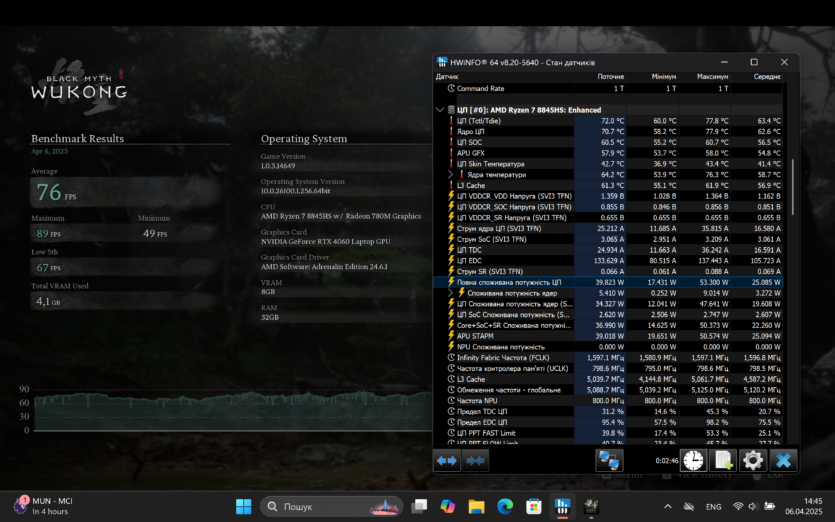This screenshot has width=835, height=522.
Task: Expand the Ядра температури row
Action: (451, 174)
